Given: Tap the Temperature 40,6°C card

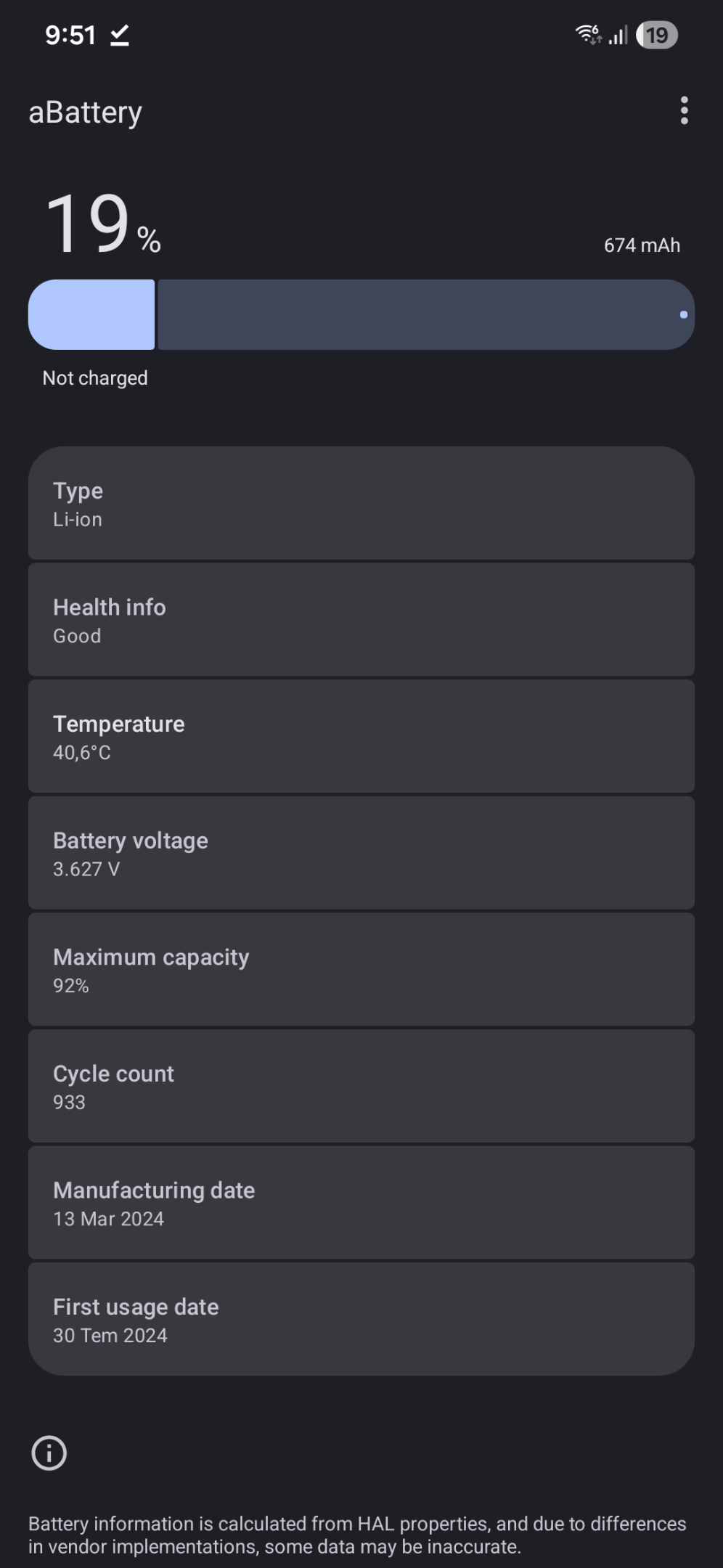Looking at the screenshot, I should tap(361, 736).
